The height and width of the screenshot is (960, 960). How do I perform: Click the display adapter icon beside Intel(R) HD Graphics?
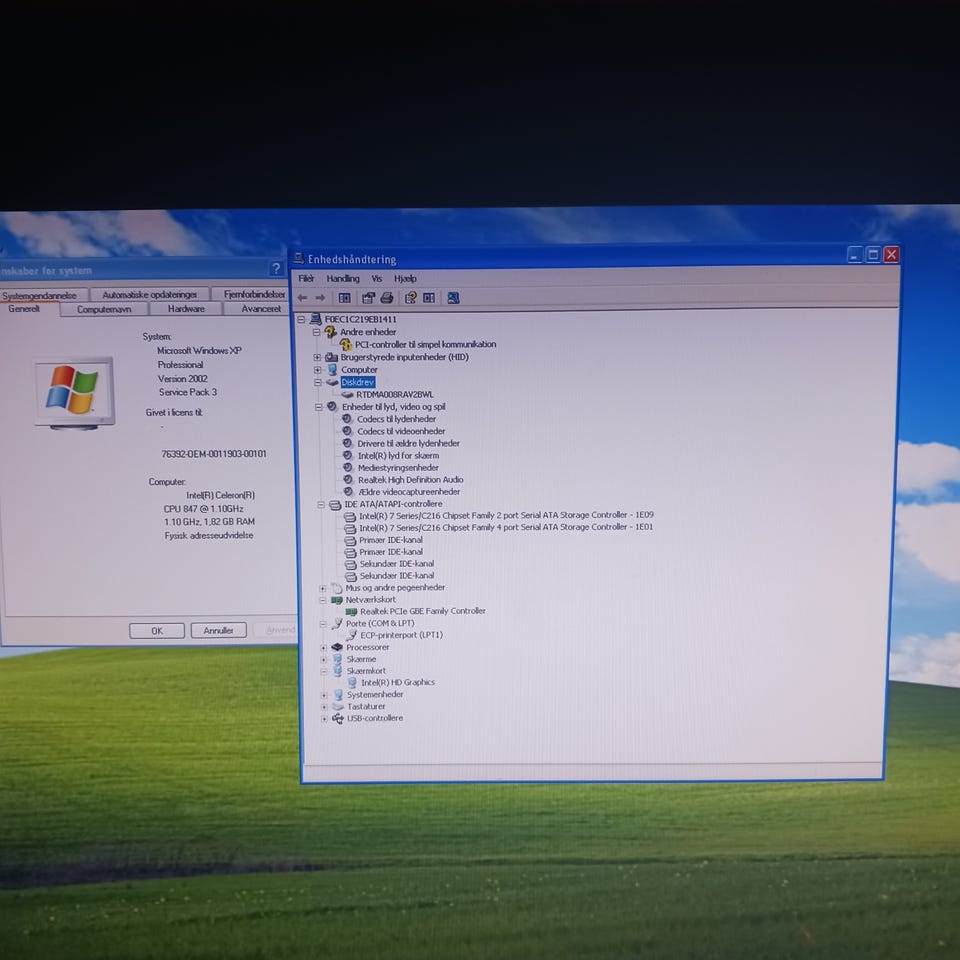pos(352,682)
